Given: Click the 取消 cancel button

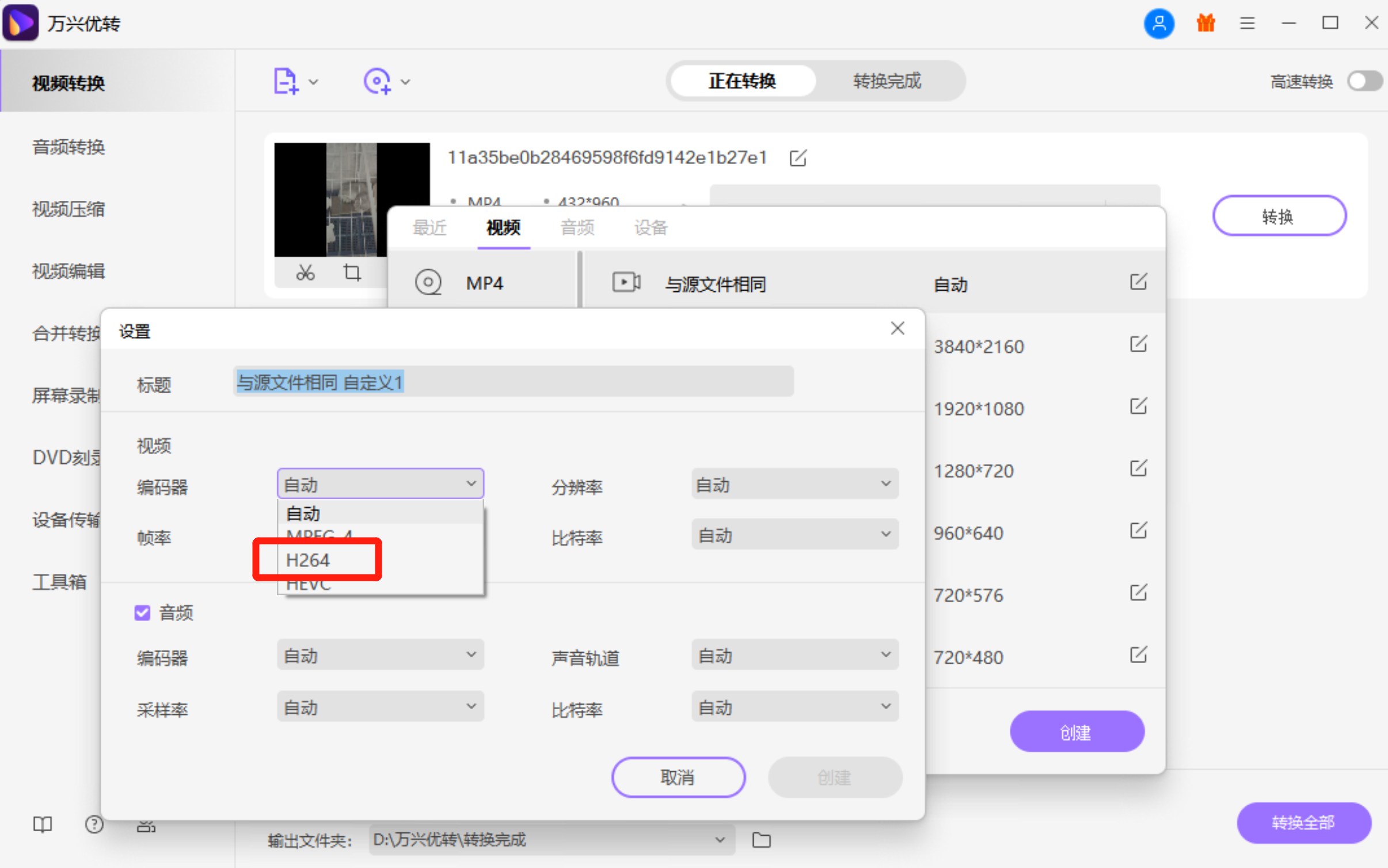Looking at the screenshot, I should pos(678,777).
